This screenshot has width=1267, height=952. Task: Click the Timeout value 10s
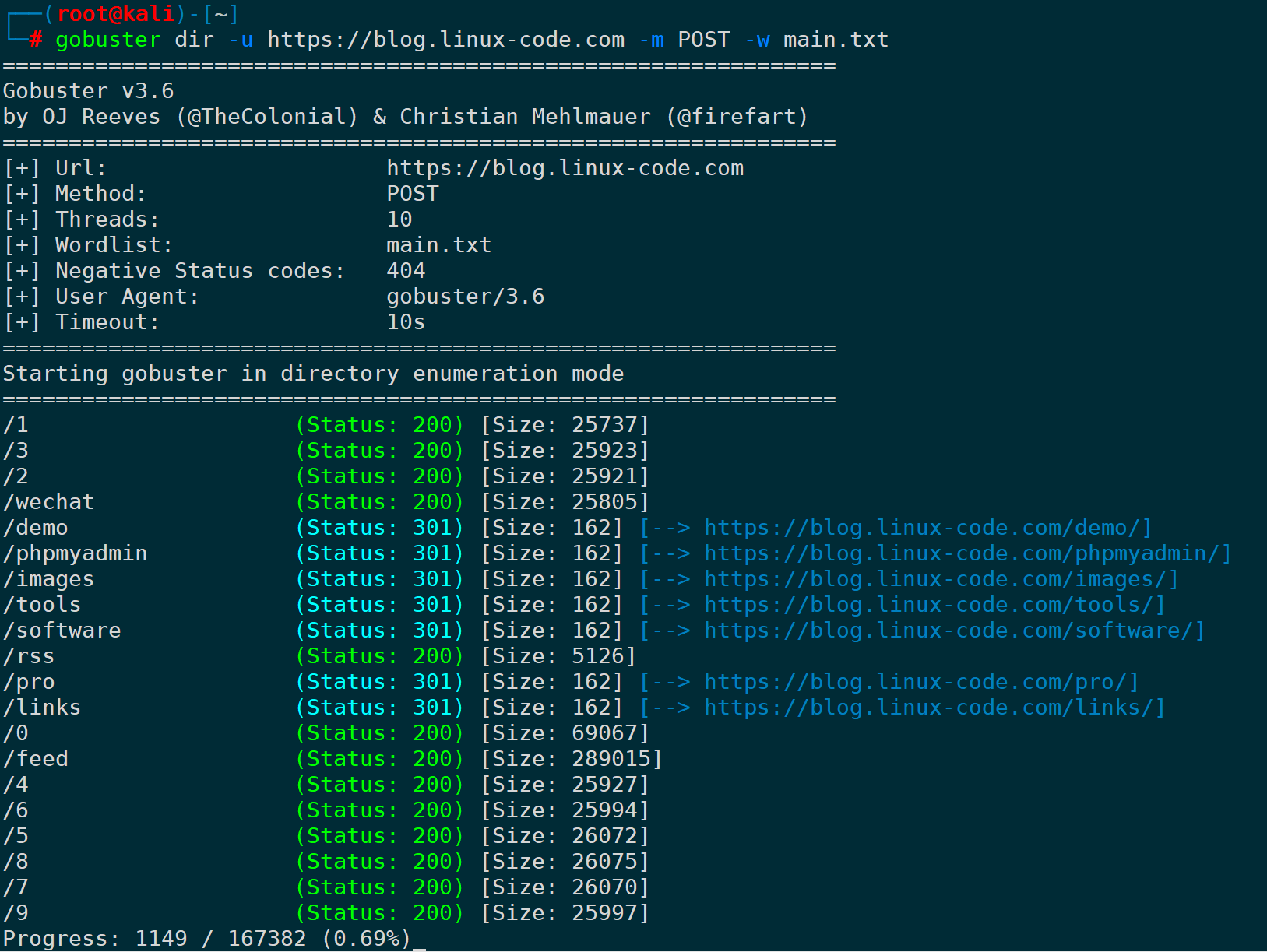pyautogui.click(x=406, y=322)
